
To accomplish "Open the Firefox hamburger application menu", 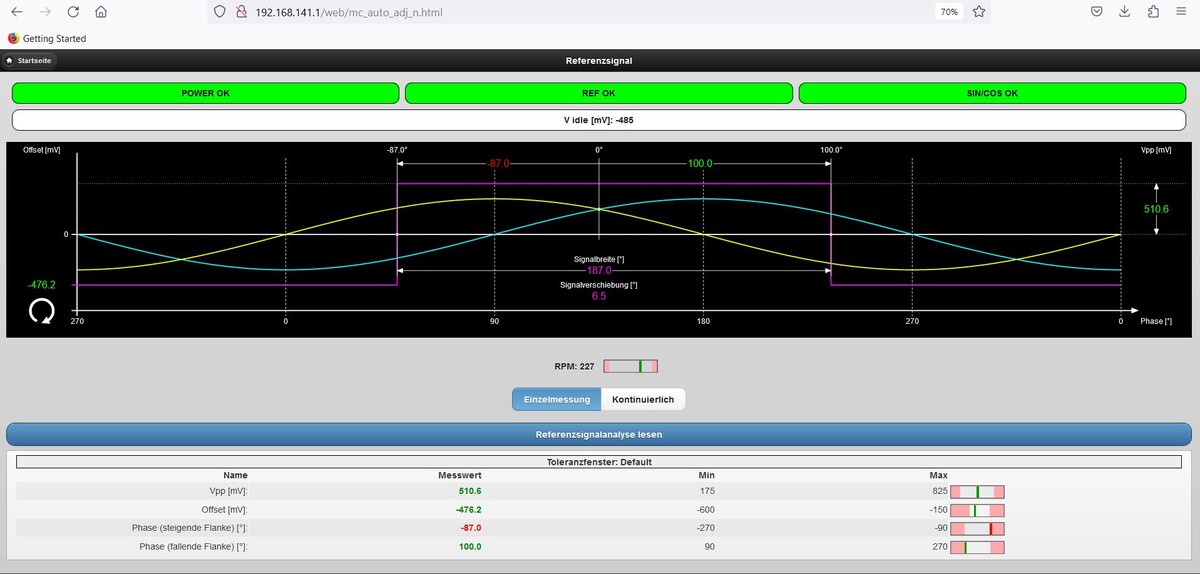I will 1182,12.
